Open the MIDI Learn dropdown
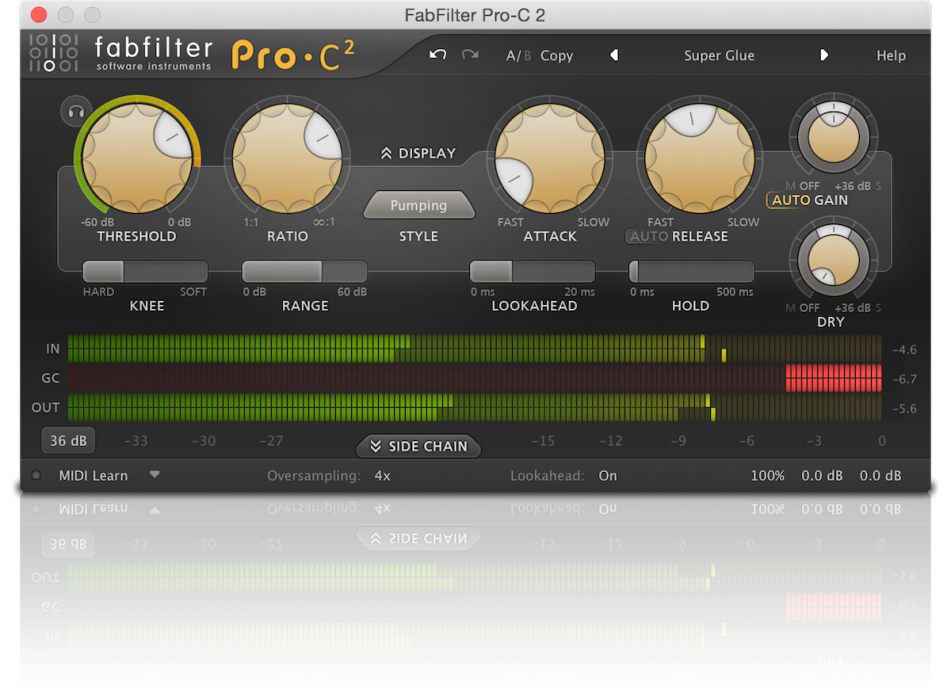The image size is (951, 693). 155,476
